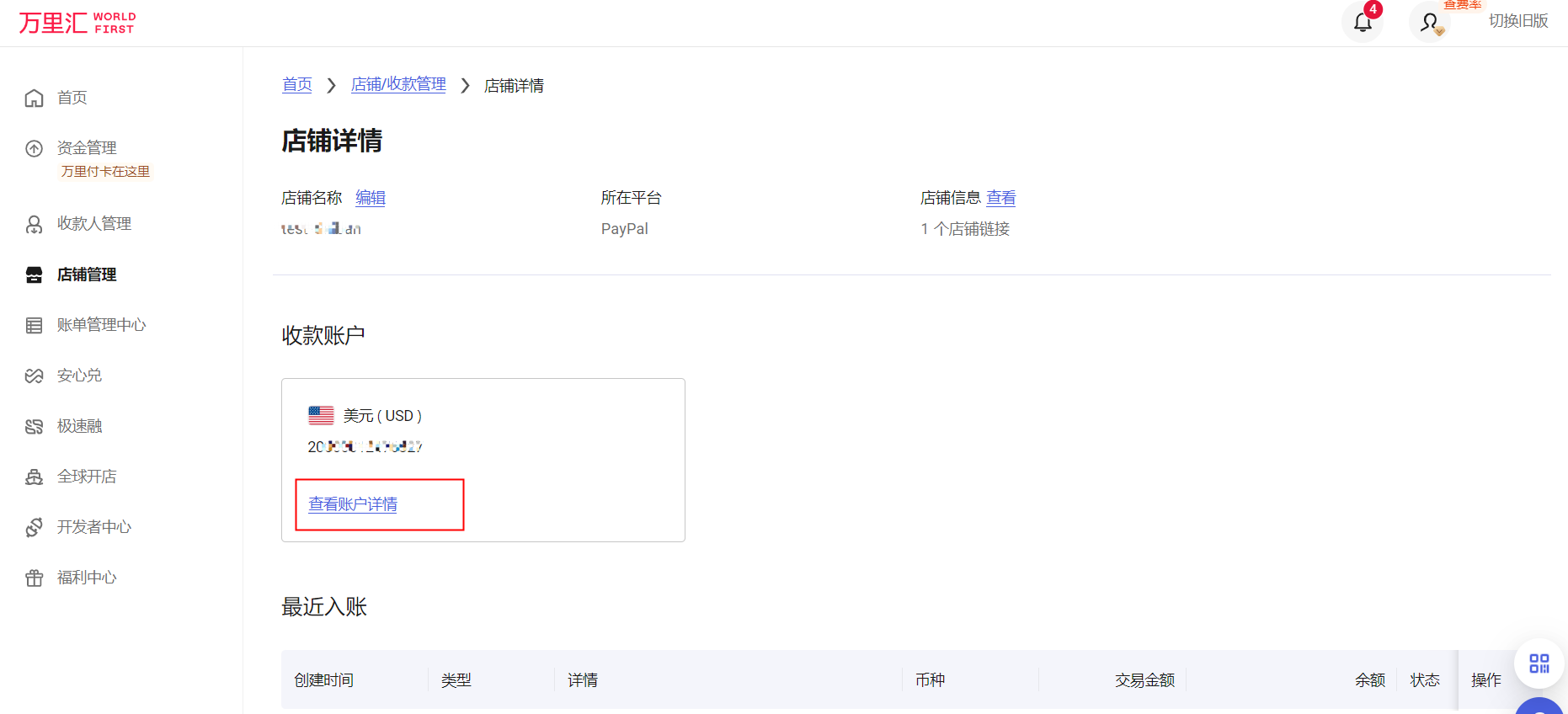Click the US flag icon in account card
1568x714 pixels.
pyautogui.click(x=321, y=415)
